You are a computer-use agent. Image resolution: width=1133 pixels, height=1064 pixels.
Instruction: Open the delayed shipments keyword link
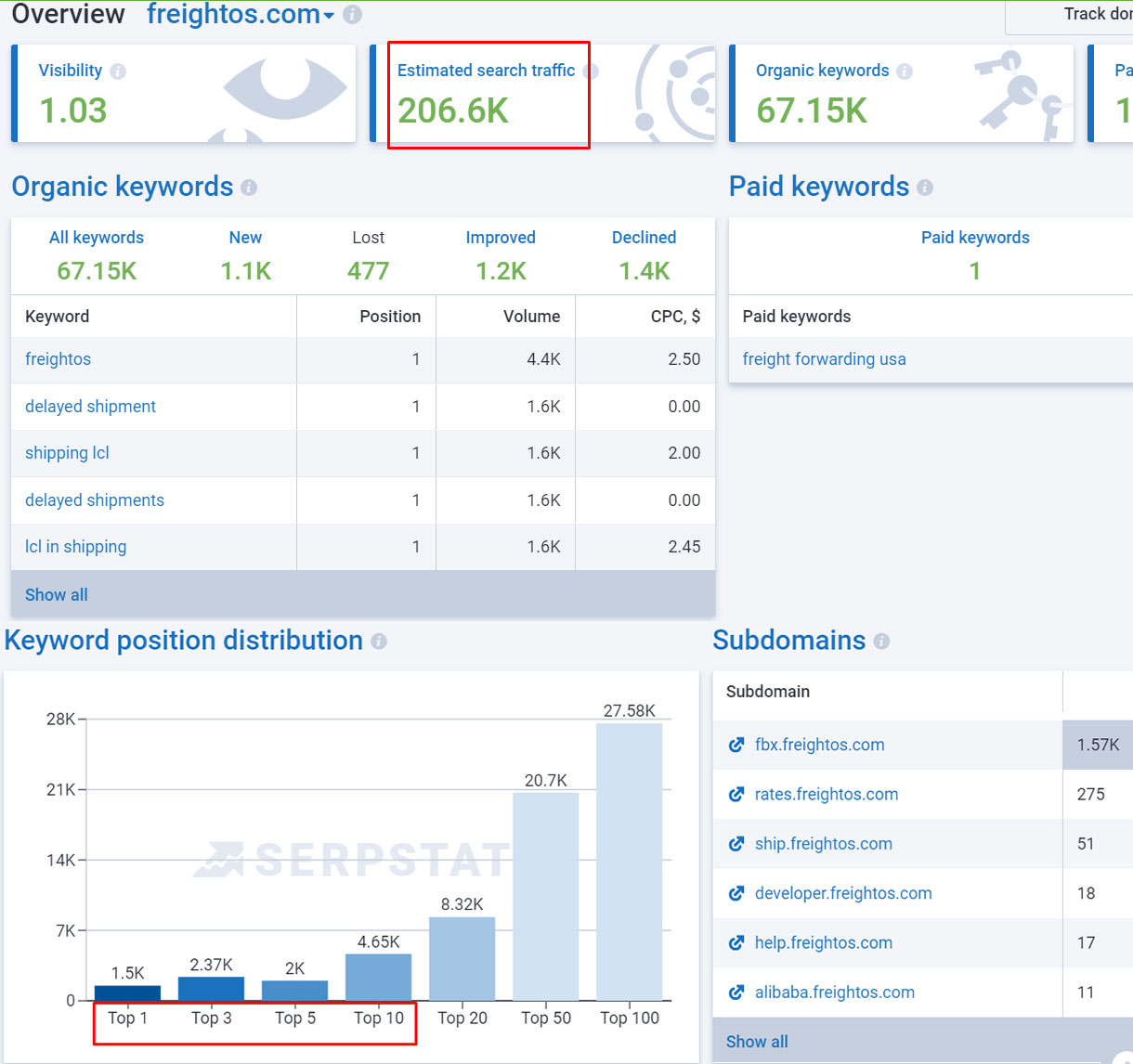point(95,500)
